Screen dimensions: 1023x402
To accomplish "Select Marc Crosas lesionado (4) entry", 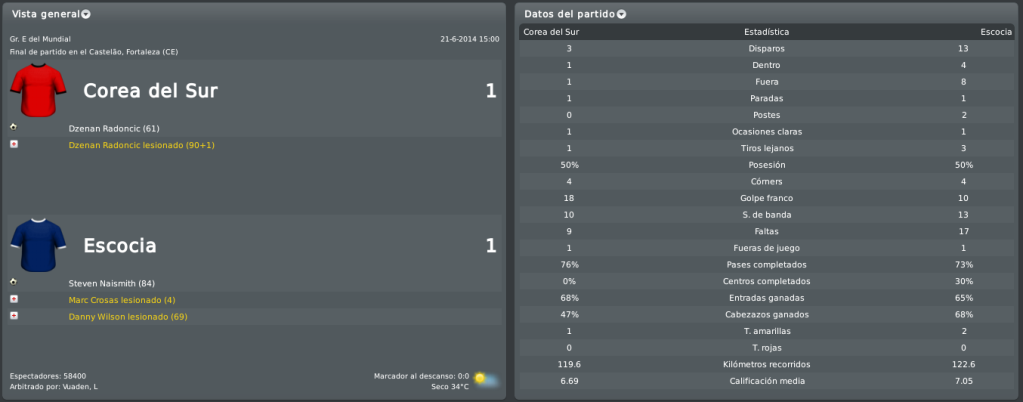I will pyautogui.click(x=122, y=300).
